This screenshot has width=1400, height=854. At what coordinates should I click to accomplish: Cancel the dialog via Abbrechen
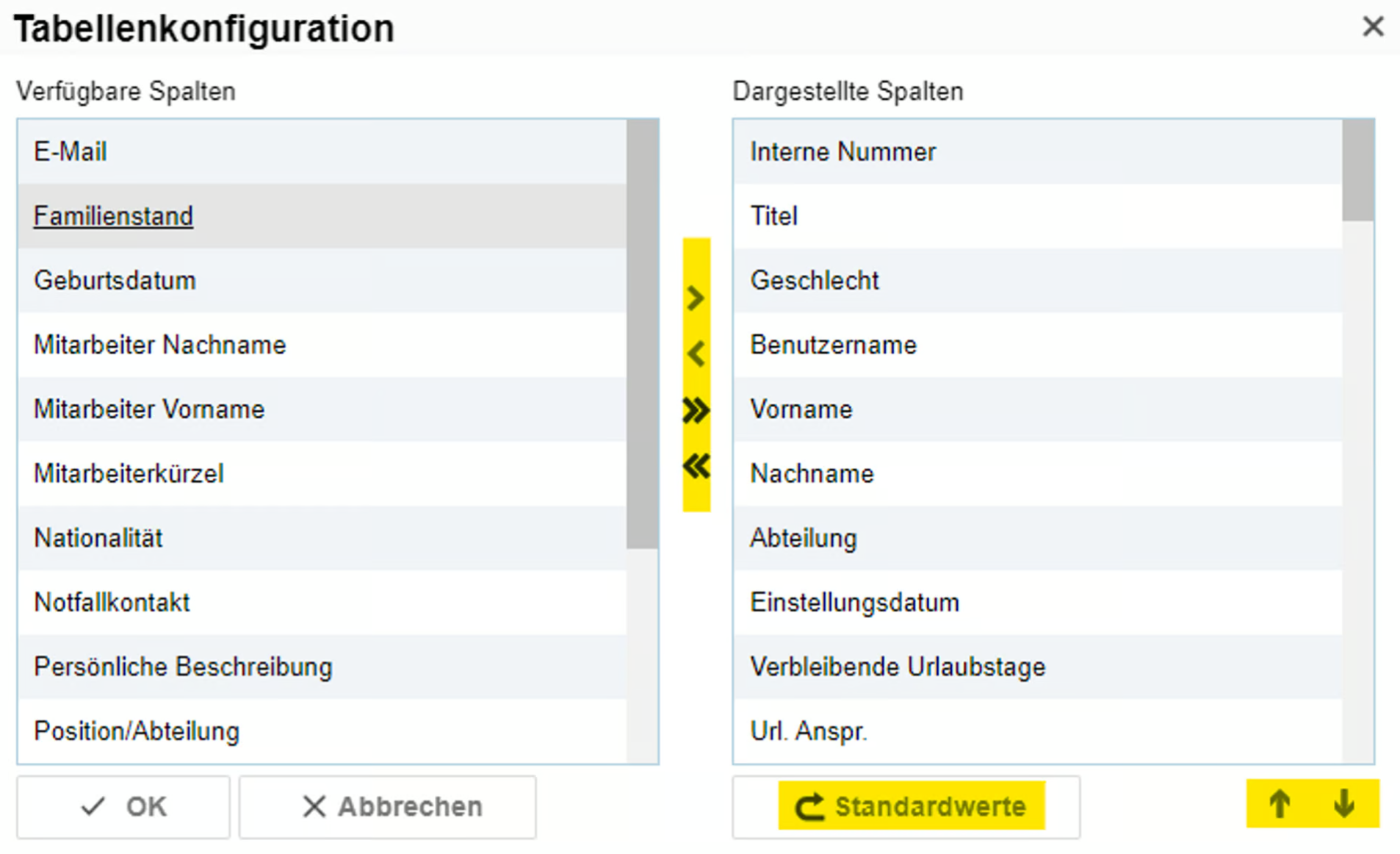coord(387,806)
